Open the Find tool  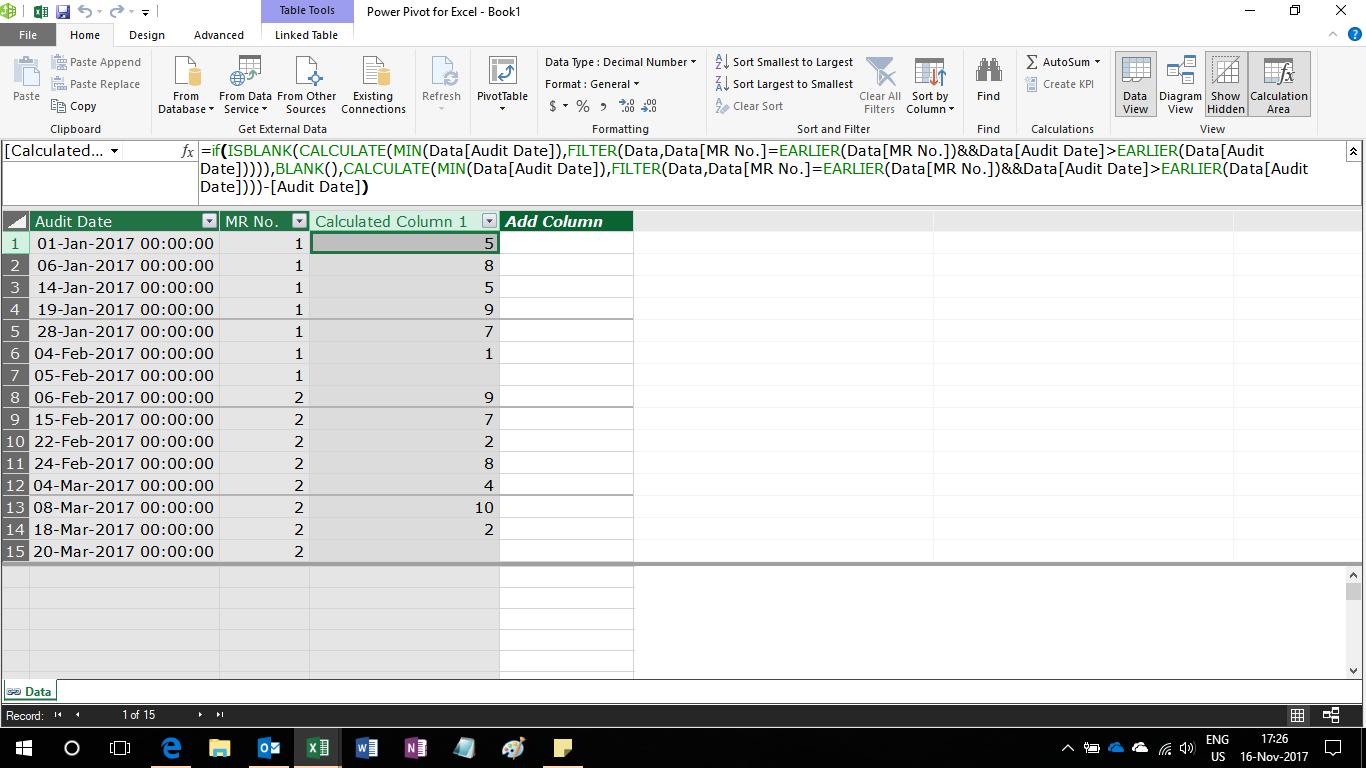pyautogui.click(x=988, y=80)
